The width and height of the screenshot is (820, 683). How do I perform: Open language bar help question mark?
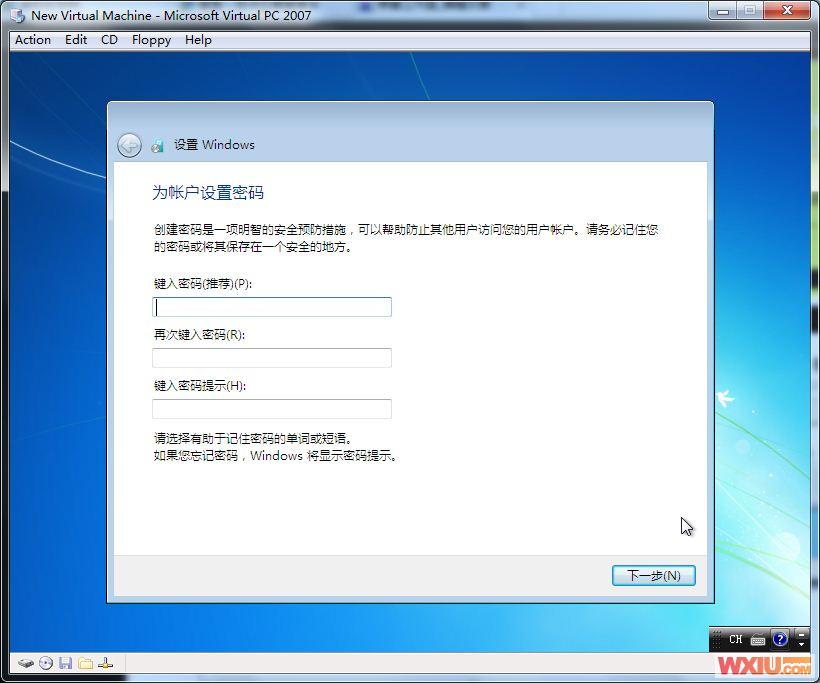[x=780, y=639]
